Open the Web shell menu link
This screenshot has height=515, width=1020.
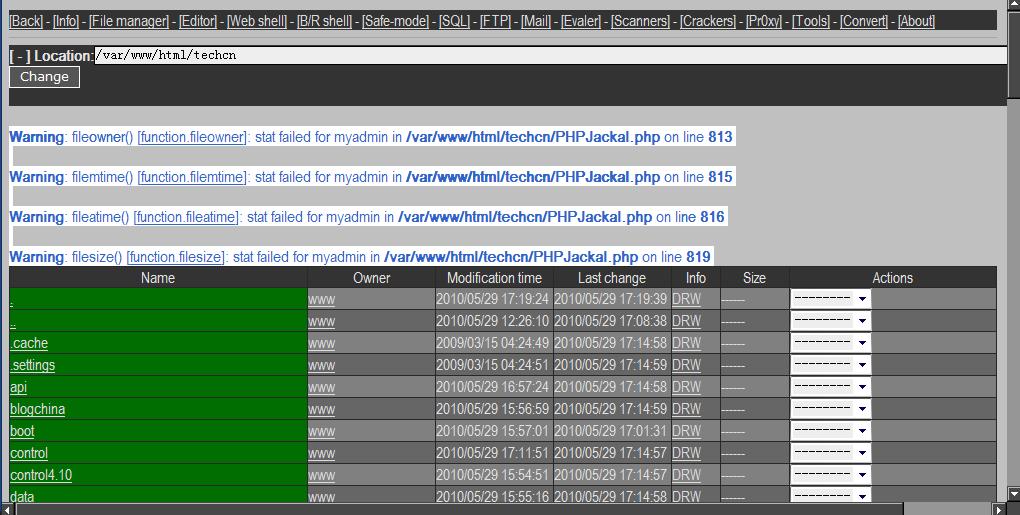[x=257, y=21]
